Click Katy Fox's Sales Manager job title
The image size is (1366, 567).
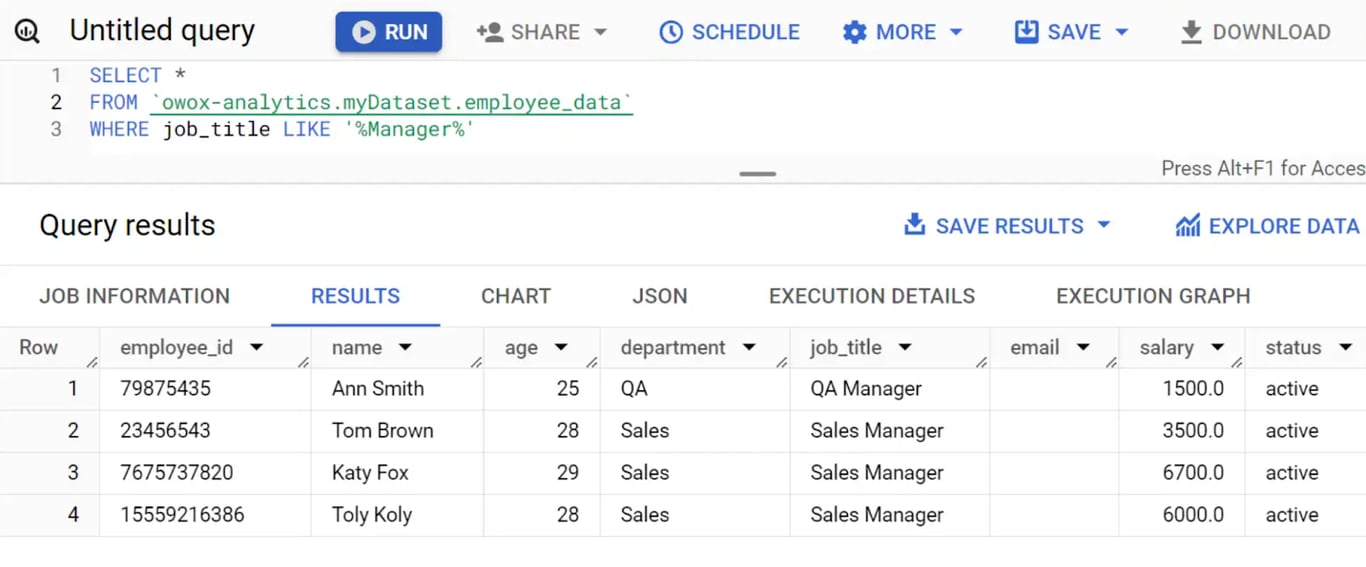(877, 473)
